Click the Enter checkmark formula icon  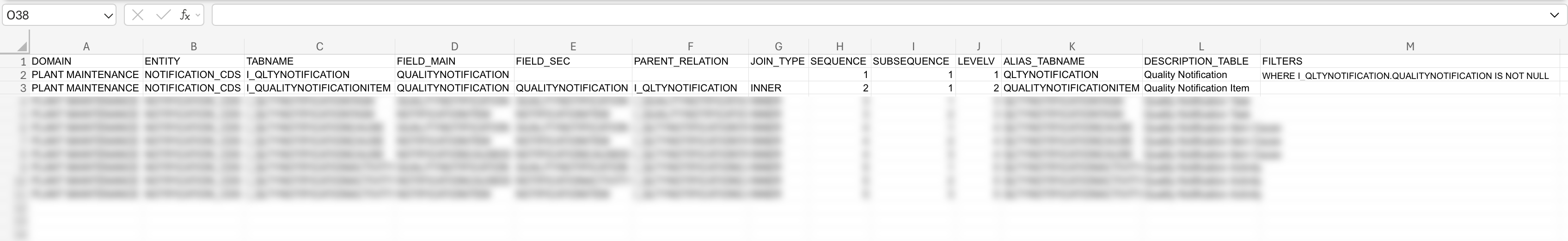163,15
